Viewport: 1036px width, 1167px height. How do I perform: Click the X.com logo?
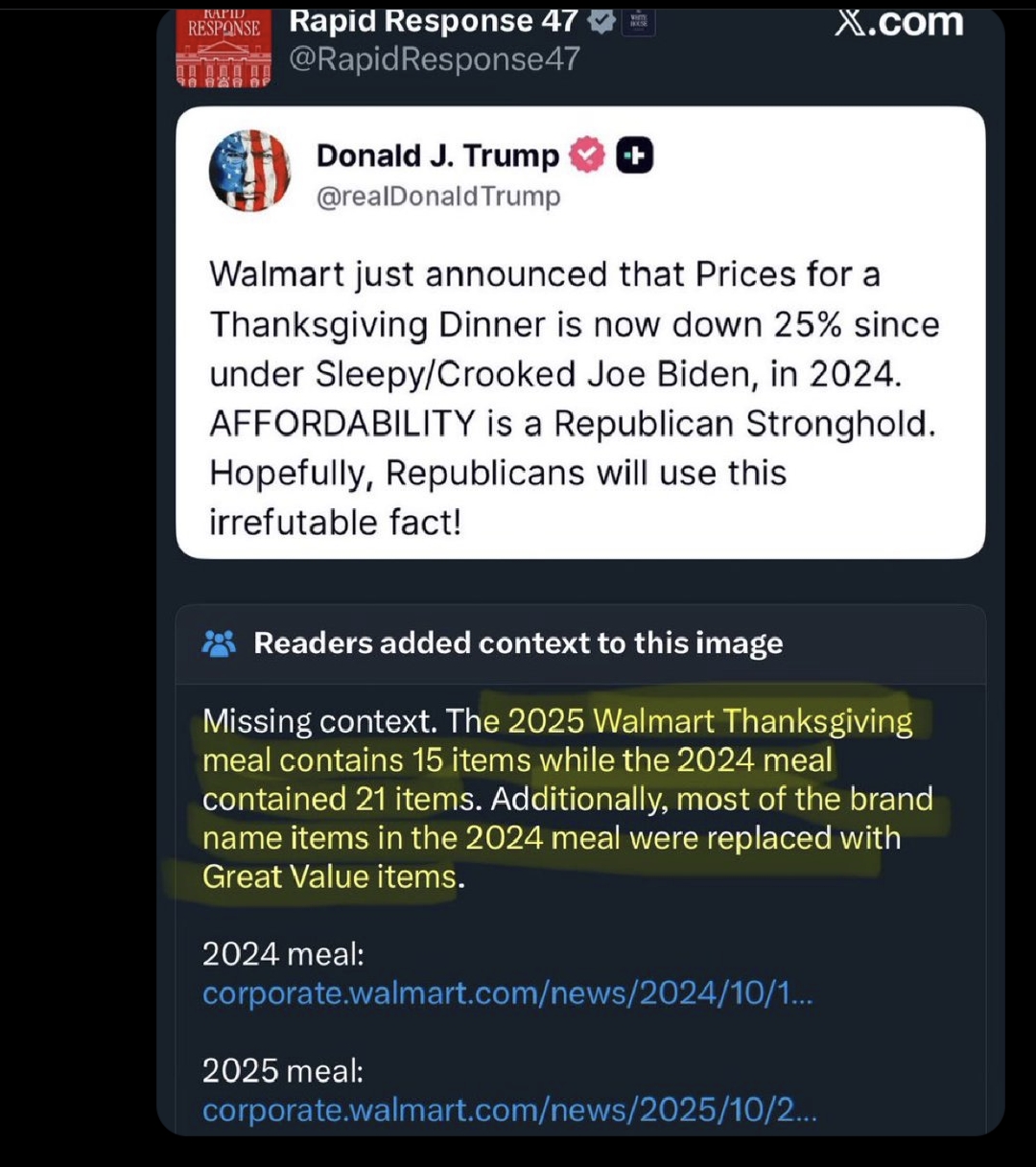tap(899, 21)
